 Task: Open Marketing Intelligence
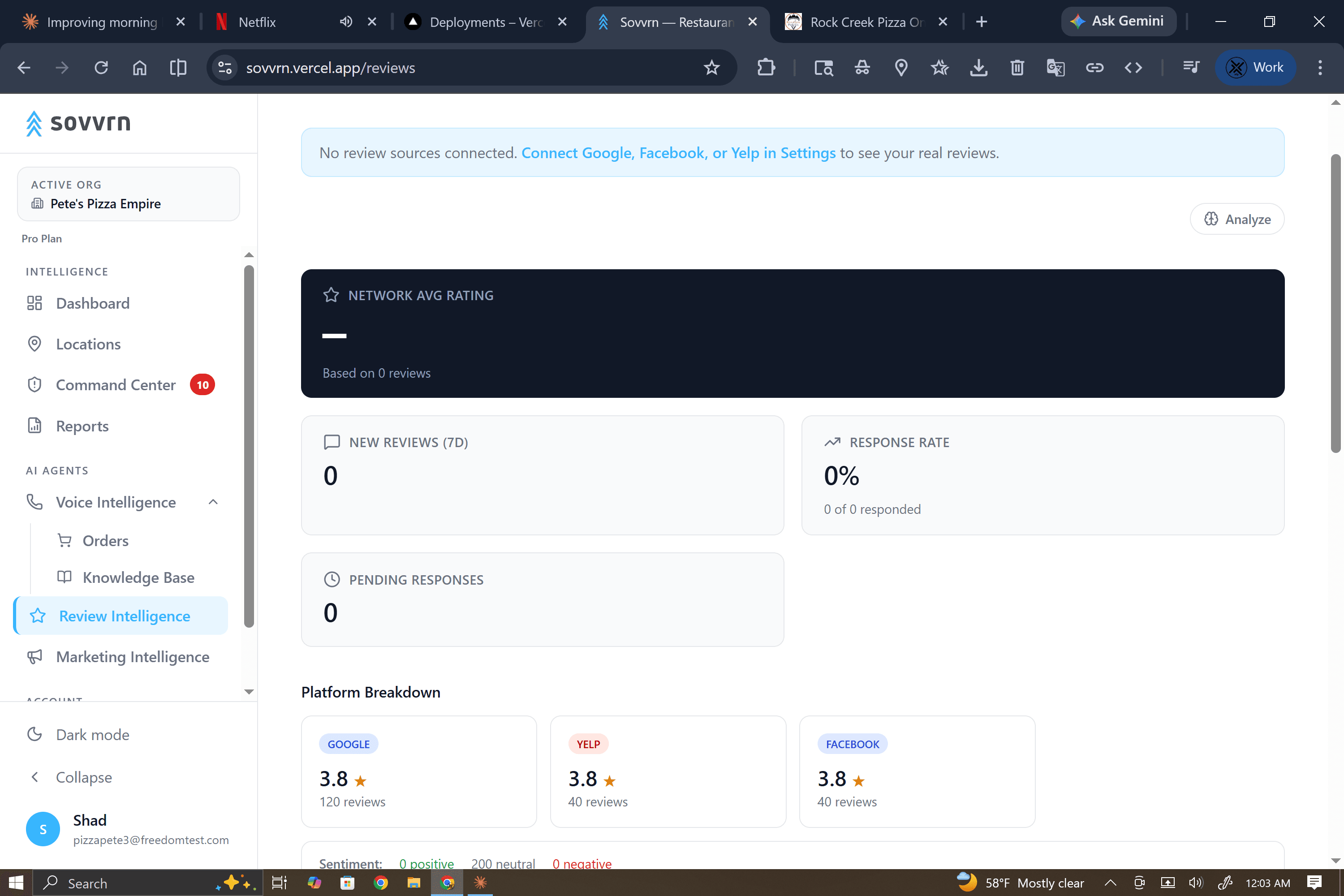(133, 657)
